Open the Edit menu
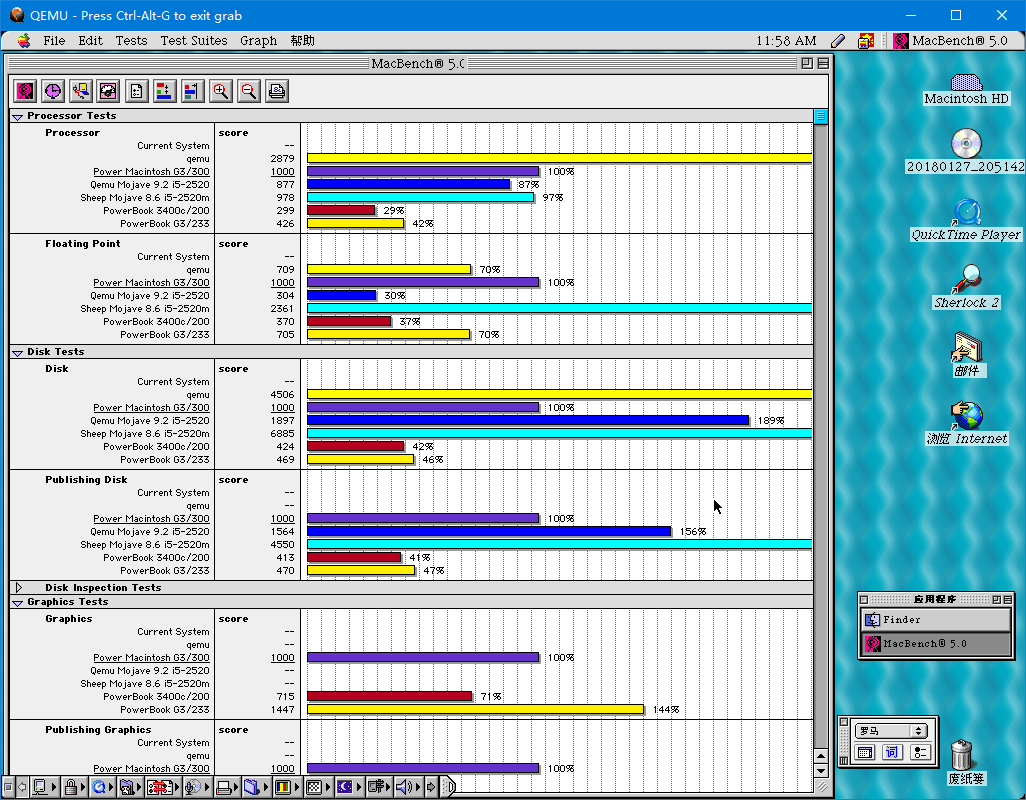This screenshot has height=800, width=1026. click(90, 41)
